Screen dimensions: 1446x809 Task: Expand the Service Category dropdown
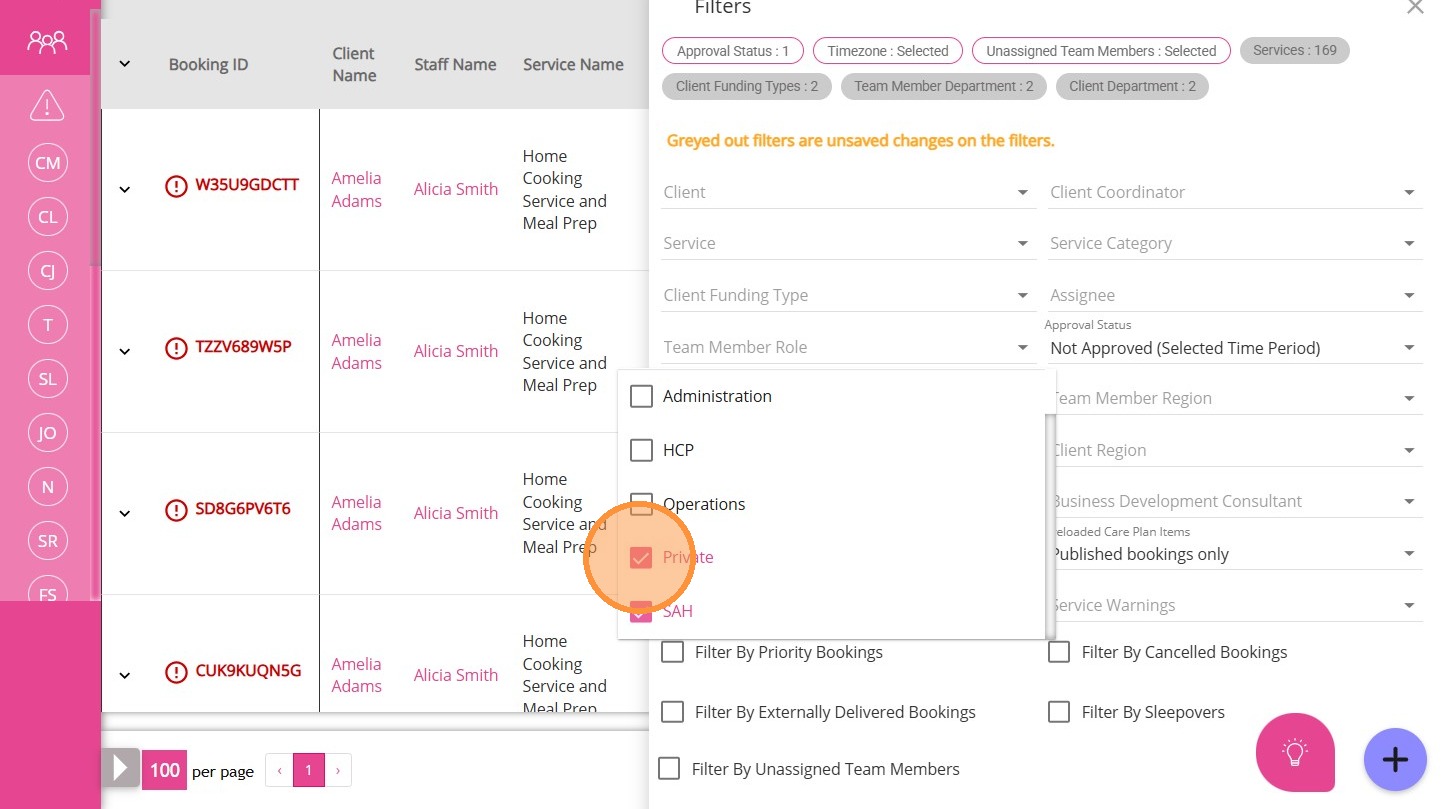1234,243
